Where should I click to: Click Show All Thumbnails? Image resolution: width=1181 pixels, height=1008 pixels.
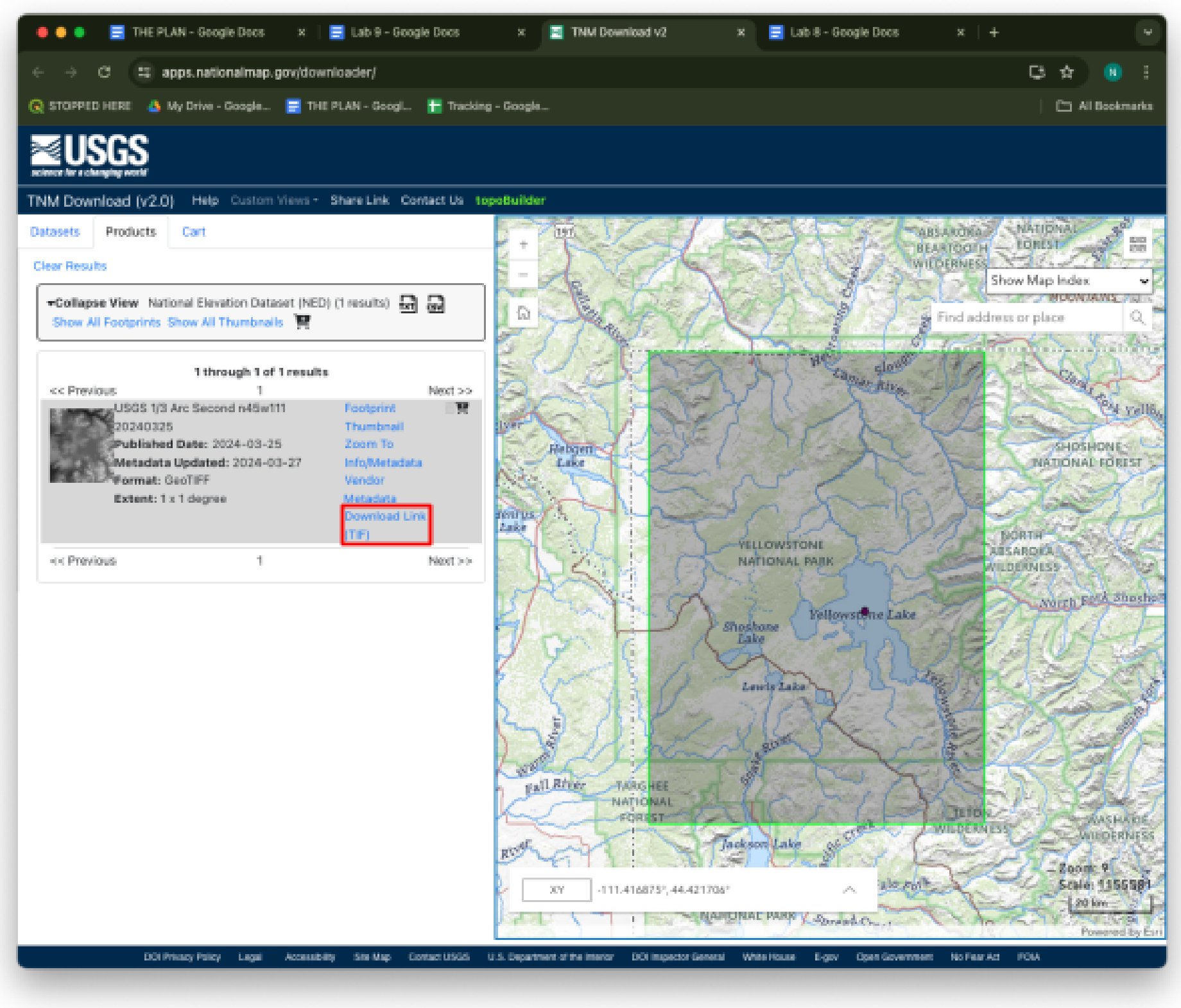(225, 322)
